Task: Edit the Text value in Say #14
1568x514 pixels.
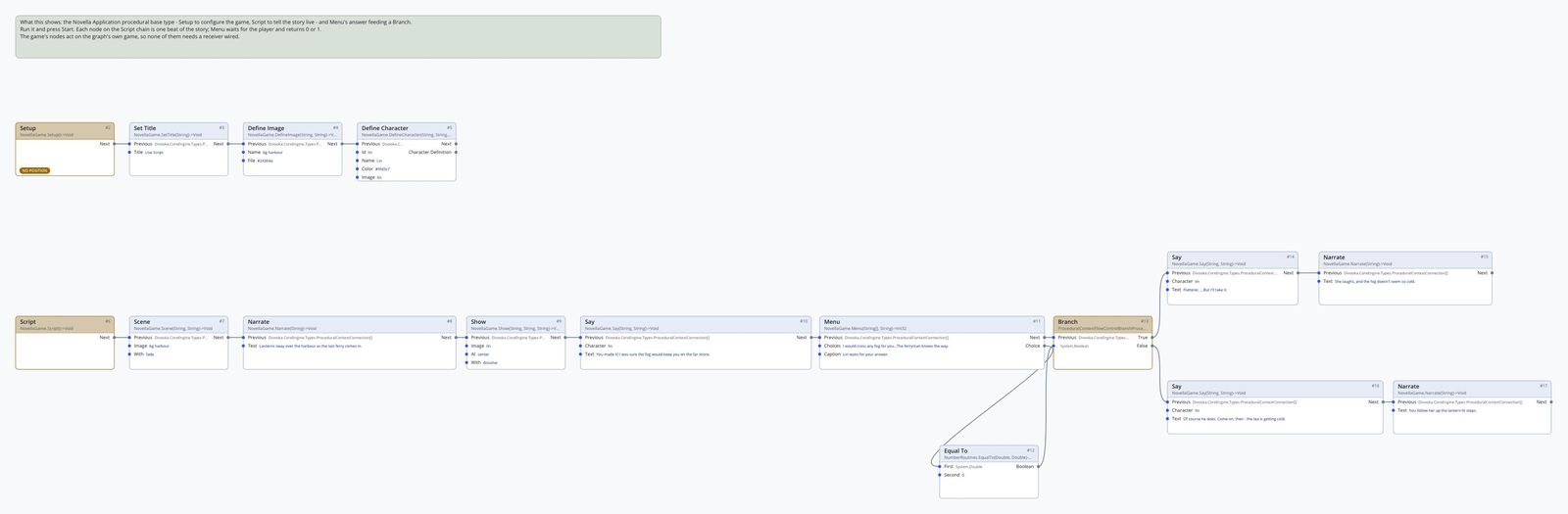Action: pos(1204,290)
